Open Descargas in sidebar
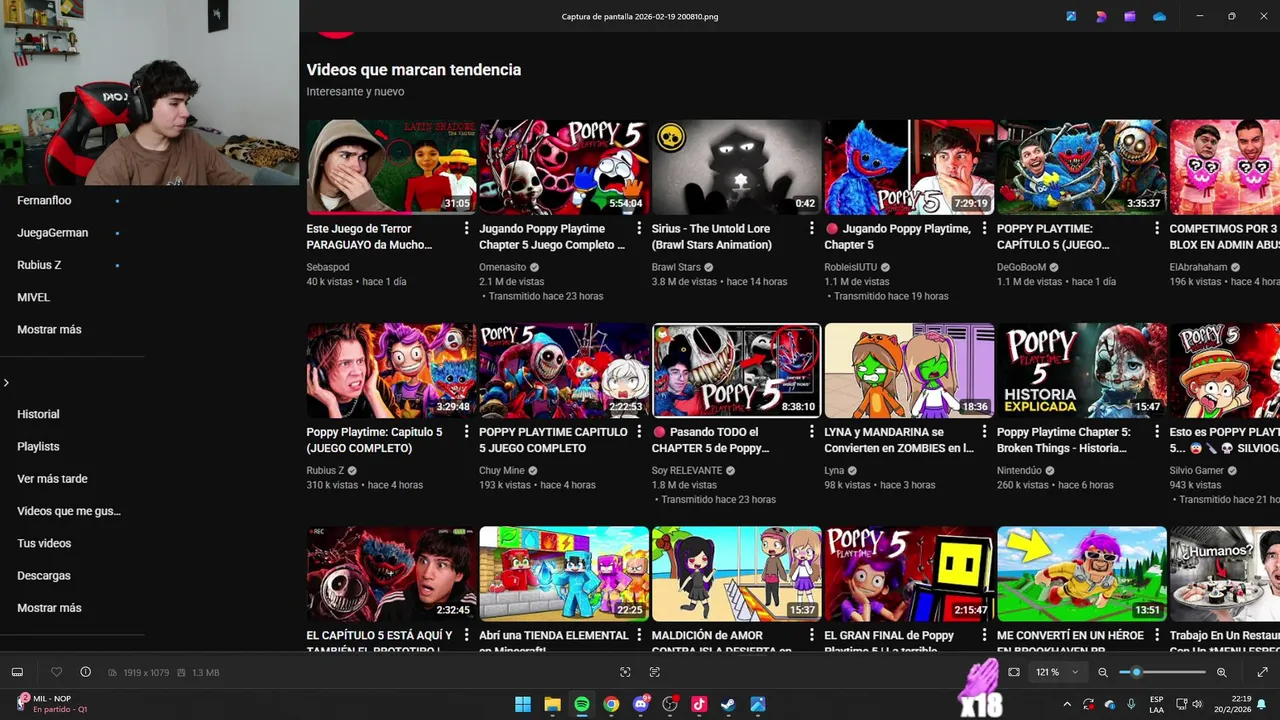Screen dimensions: 1280x720 click(x=44, y=576)
